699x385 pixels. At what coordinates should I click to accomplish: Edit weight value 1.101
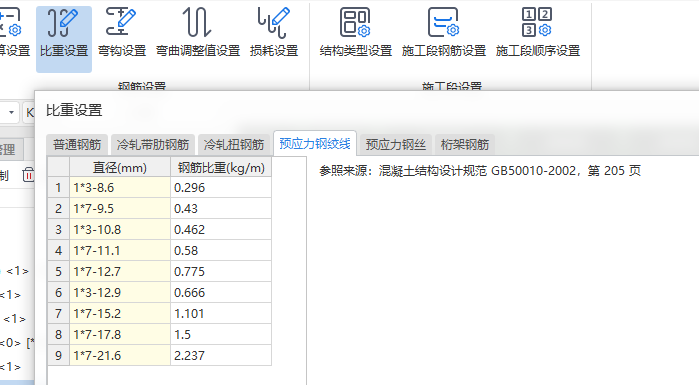pos(221,313)
